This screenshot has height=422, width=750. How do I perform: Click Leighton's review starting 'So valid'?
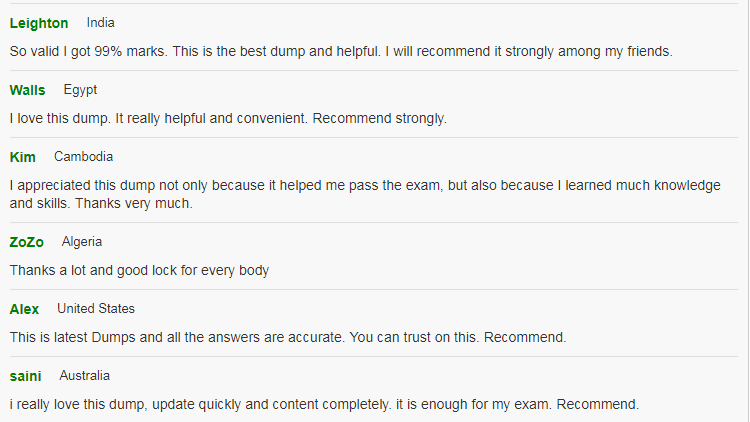tap(340, 51)
